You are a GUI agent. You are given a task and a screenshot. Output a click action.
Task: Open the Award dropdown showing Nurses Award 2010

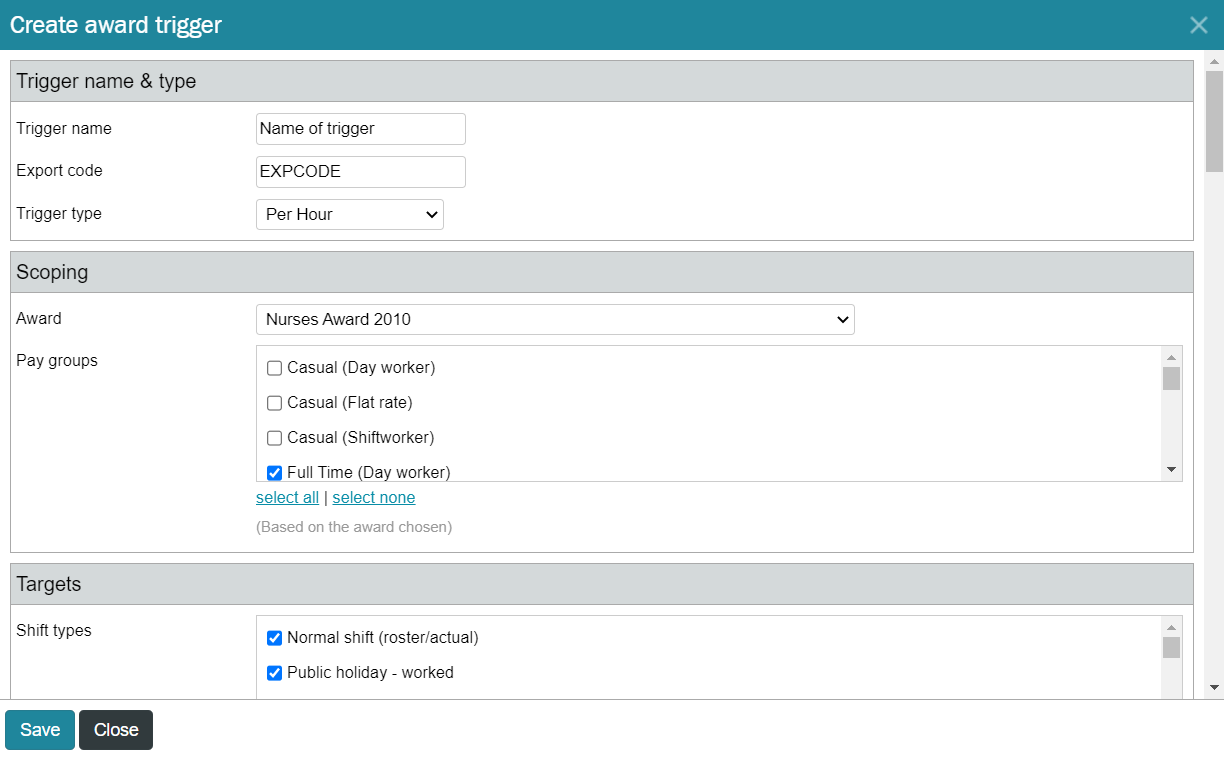tap(555, 320)
